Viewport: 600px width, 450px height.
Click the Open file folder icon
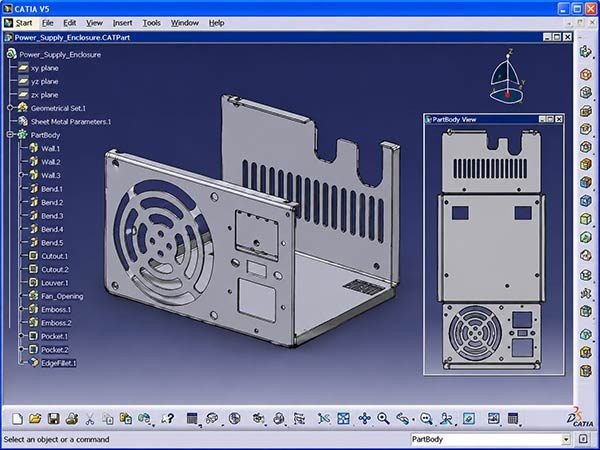(x=35, y=419)
